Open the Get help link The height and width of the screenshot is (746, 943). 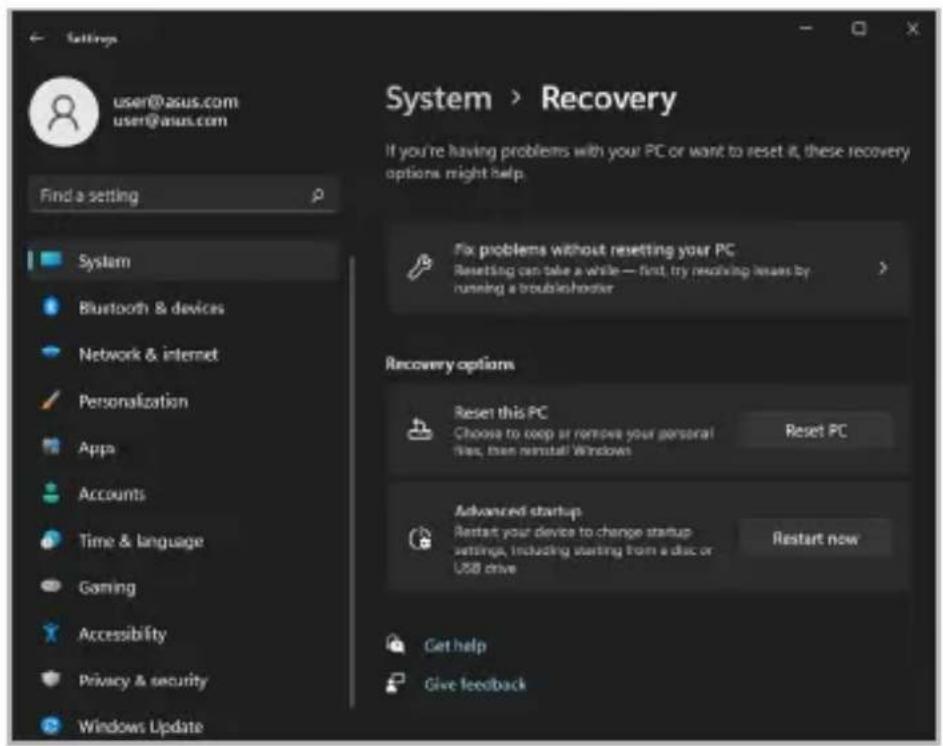click(x=455, y=645)
